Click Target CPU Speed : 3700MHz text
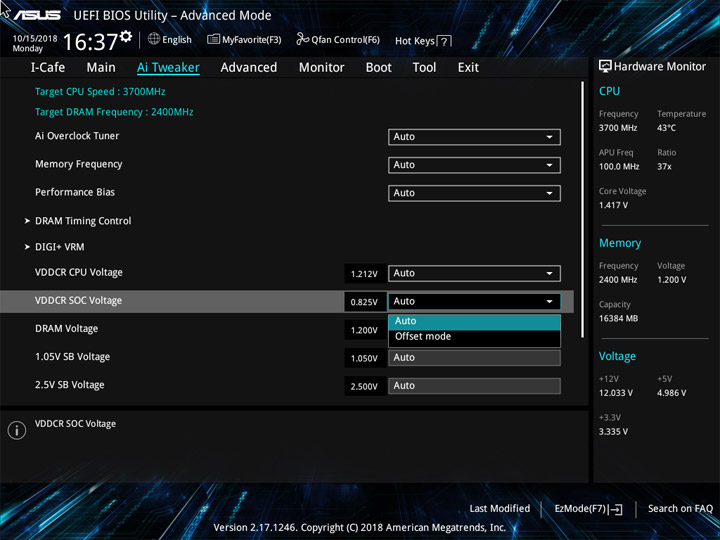 100,91
